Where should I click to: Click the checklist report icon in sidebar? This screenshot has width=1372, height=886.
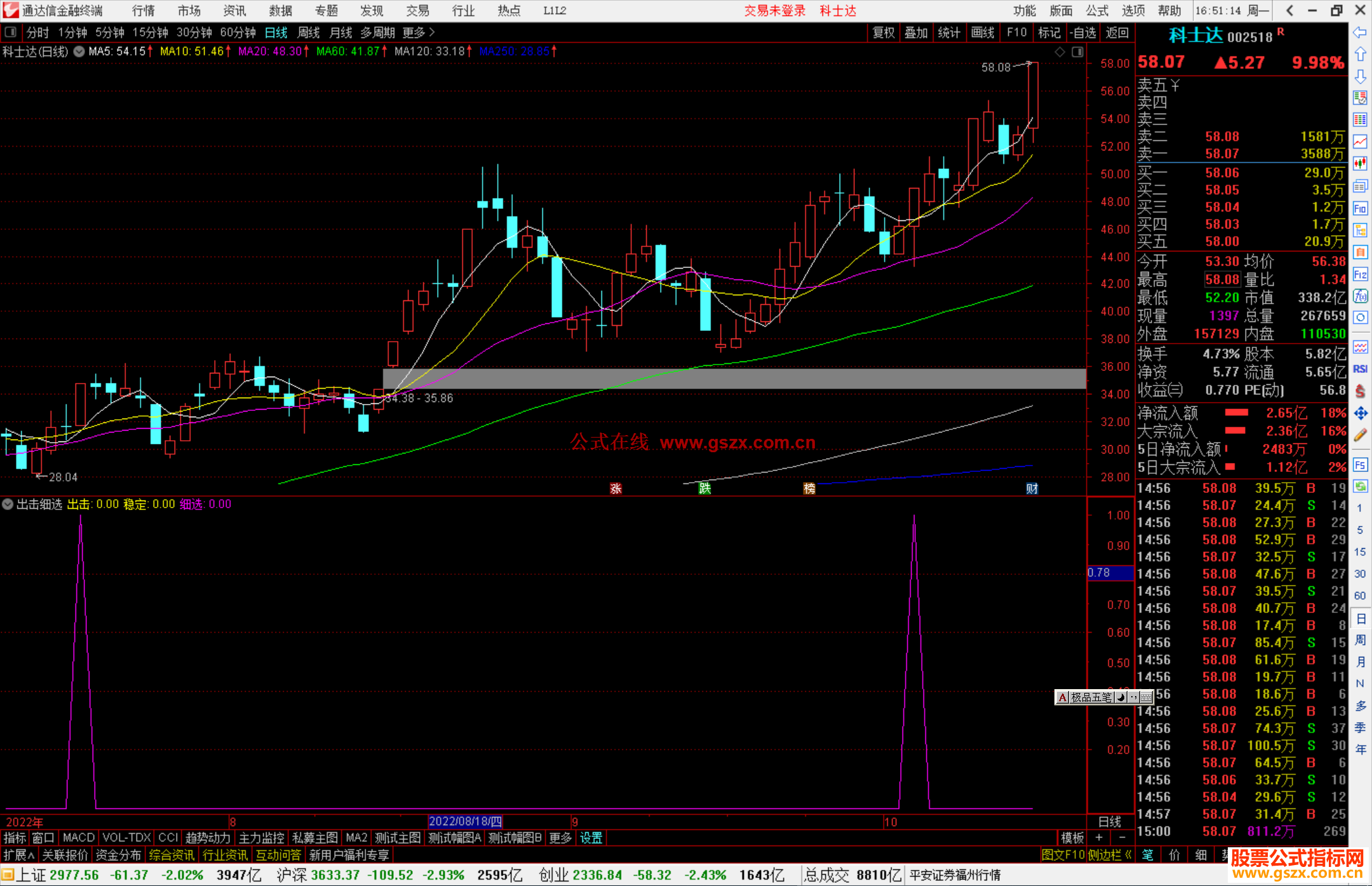point(1360,98)
